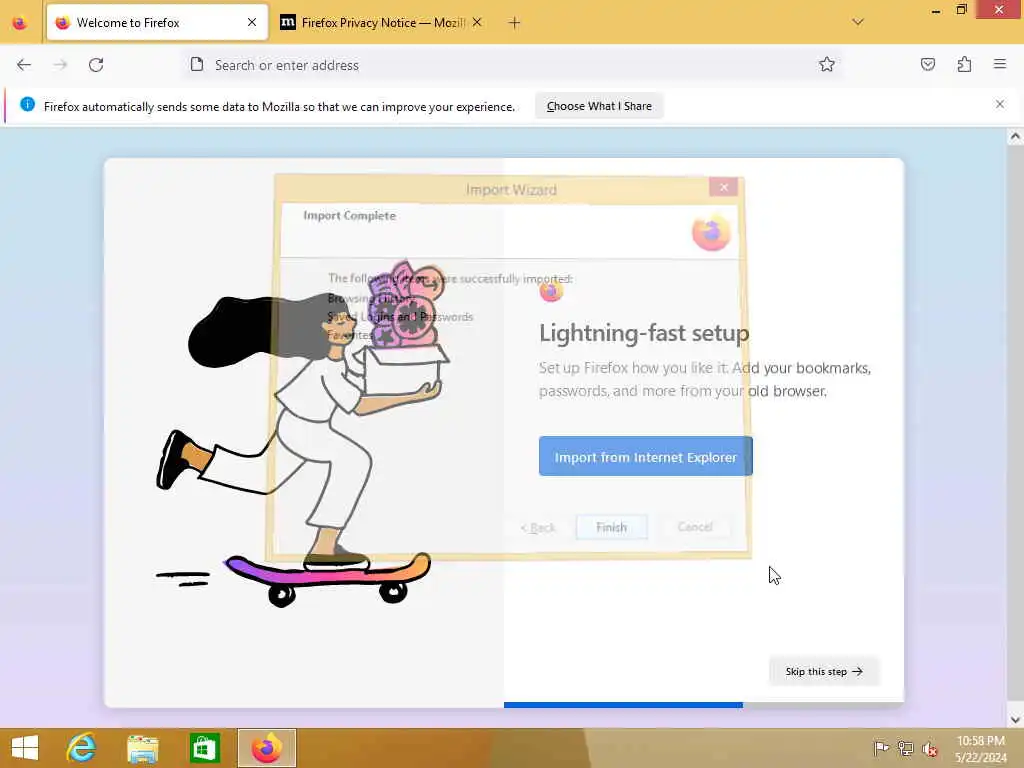
Task: Bookmark this page with the star icon
Action: (x=827, y=64)
